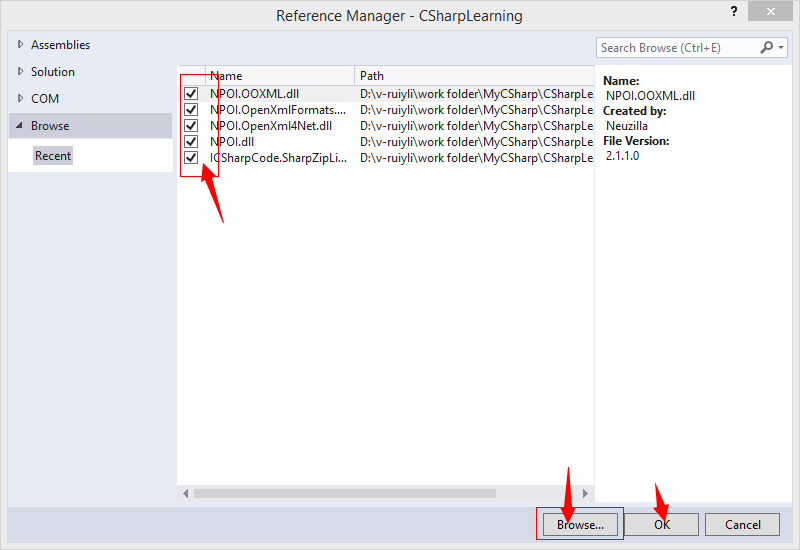This screenshot has height=550, width=800.
Task: Sort the list by Name column header
Action: 280,76
